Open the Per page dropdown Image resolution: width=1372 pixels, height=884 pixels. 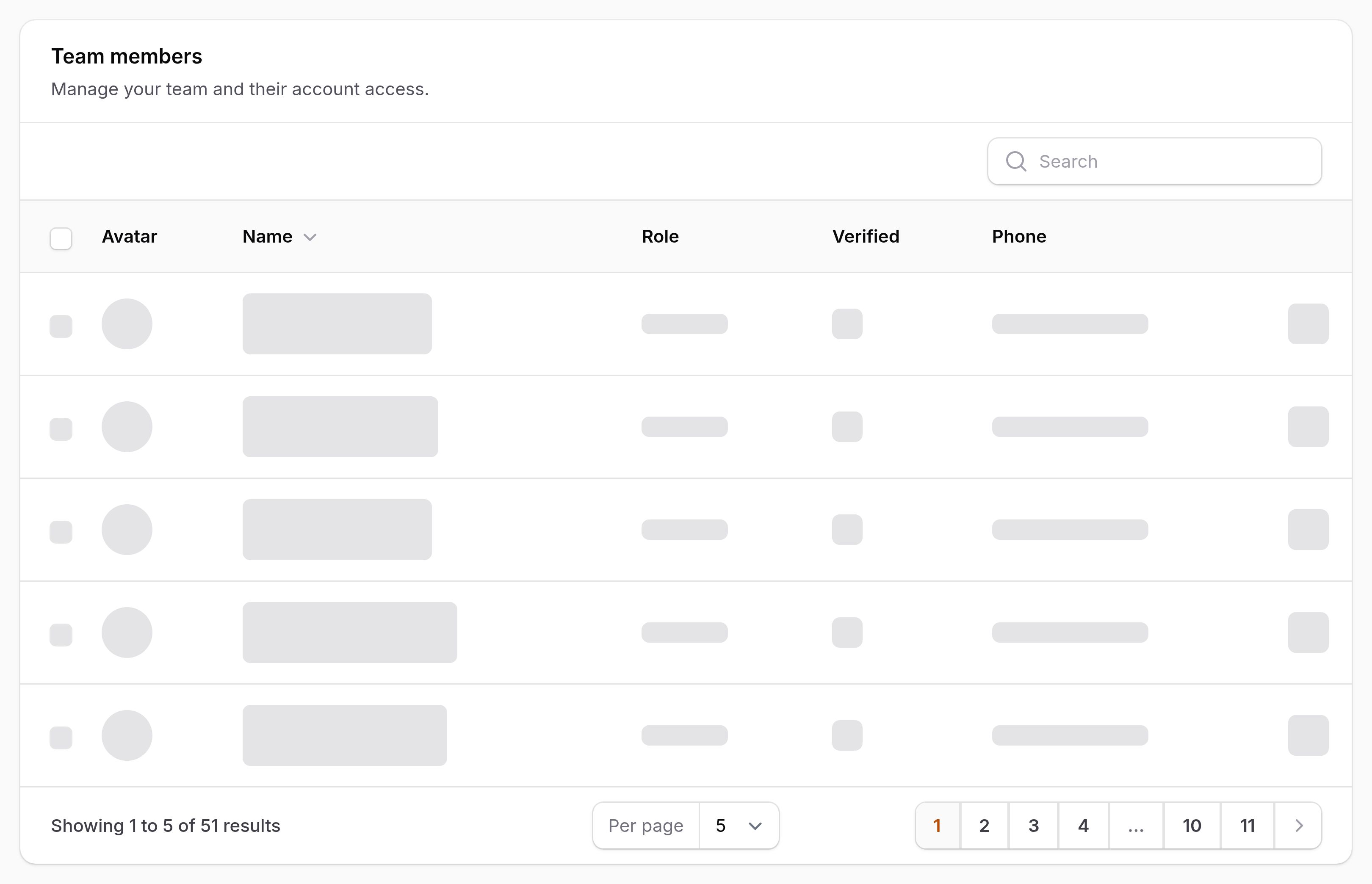pos(739,826)
